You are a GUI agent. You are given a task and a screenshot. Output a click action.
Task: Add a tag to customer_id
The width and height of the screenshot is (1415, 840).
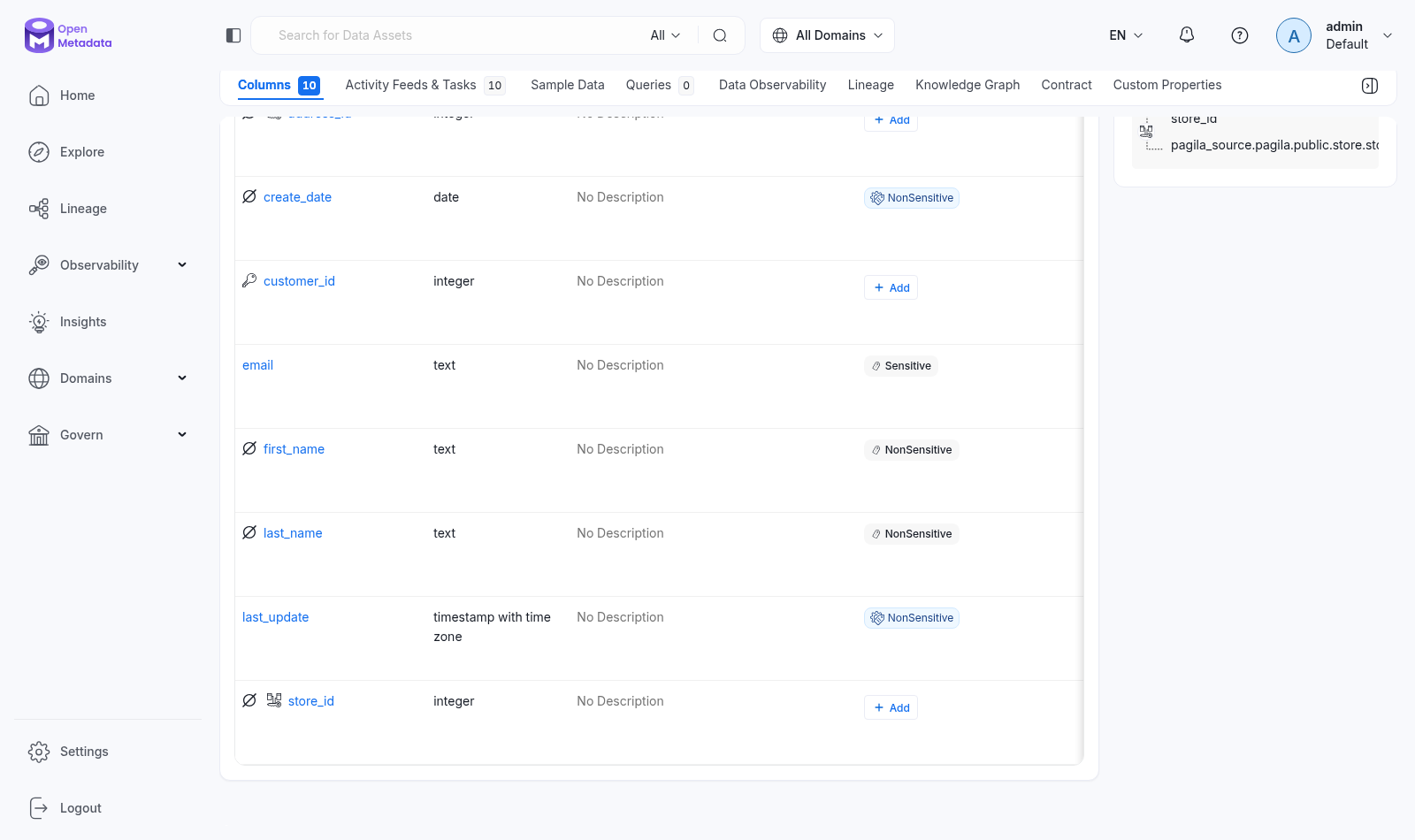click(x=891, y=287)
